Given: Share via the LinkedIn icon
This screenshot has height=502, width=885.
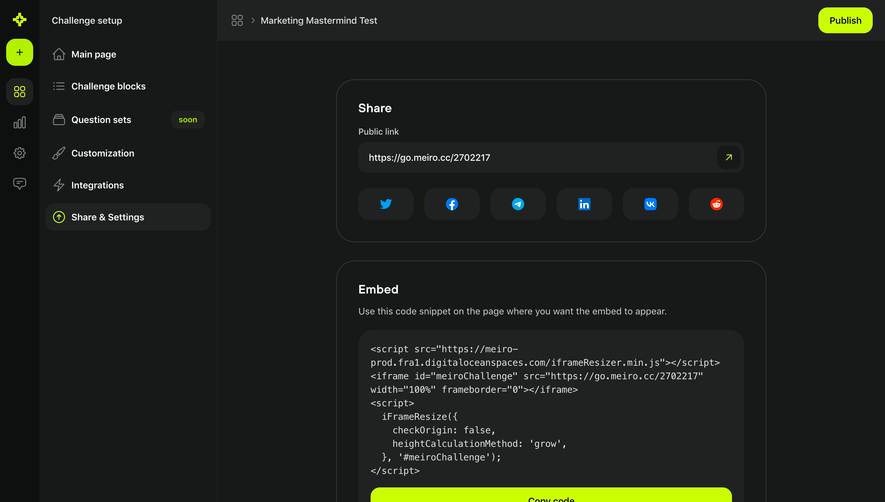Looking at the screenshot, I should pos(584,204).
